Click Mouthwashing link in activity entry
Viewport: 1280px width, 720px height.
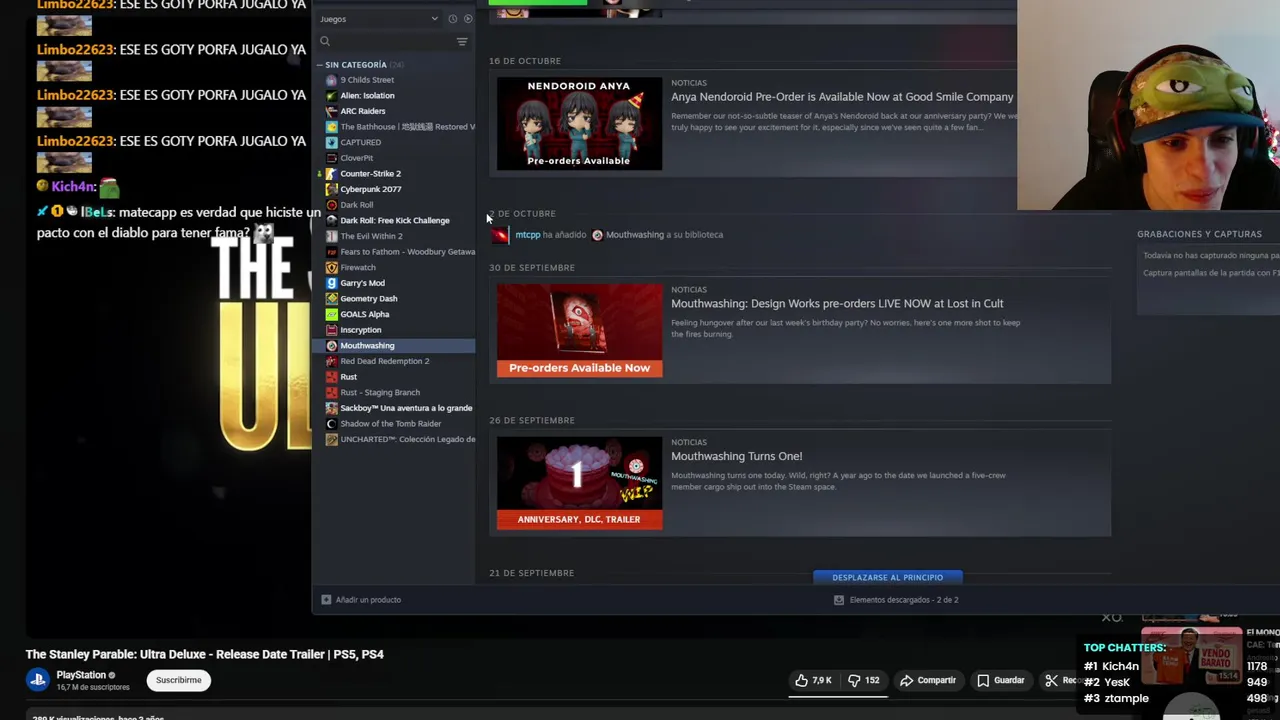click(634, 235)
